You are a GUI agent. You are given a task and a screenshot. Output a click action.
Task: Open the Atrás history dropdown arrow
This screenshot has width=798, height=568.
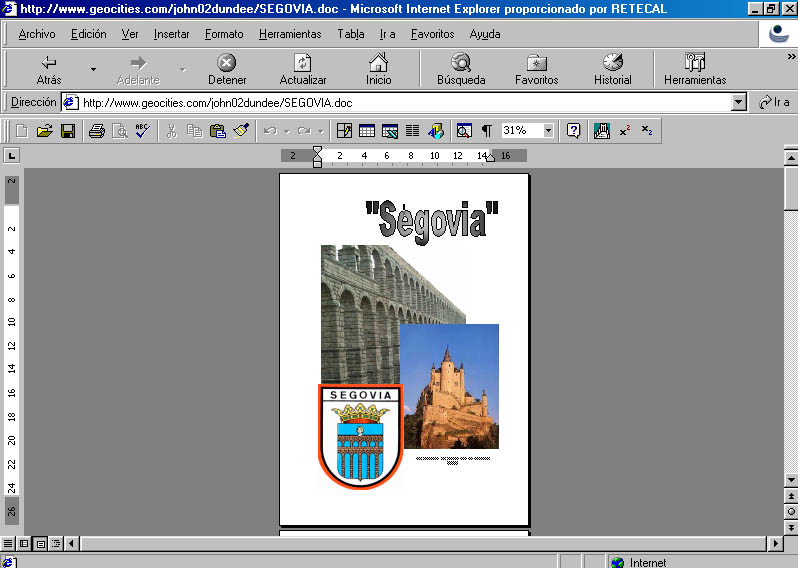pyautogui.click(x=93, y=69)
